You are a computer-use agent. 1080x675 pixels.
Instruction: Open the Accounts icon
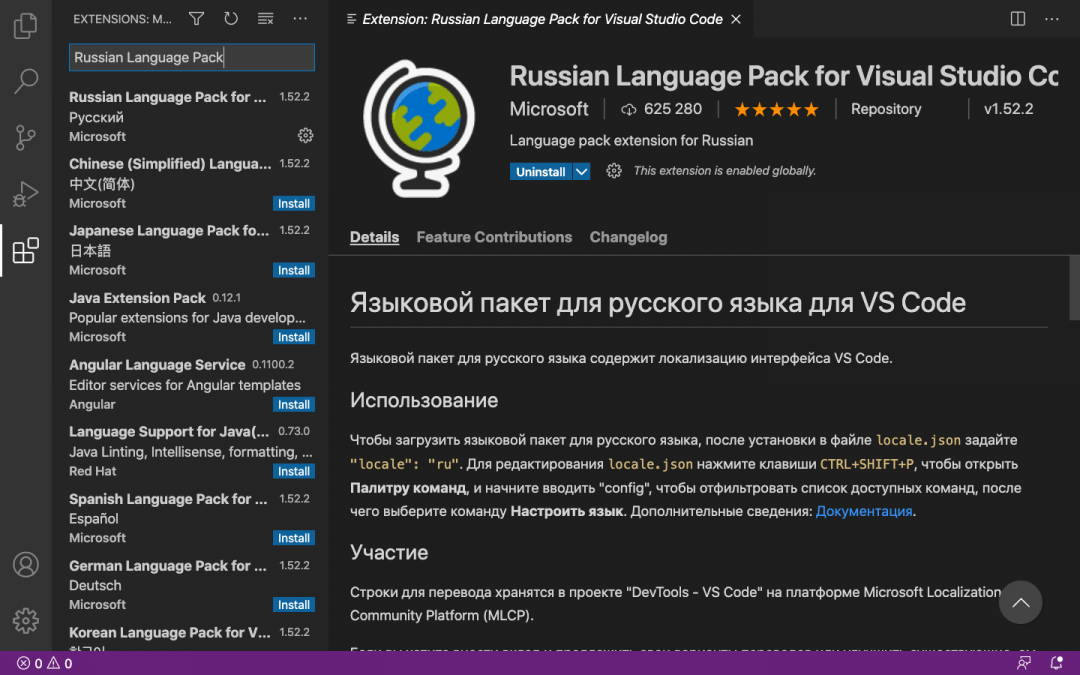pyautogui.click(x=26, y=565)
